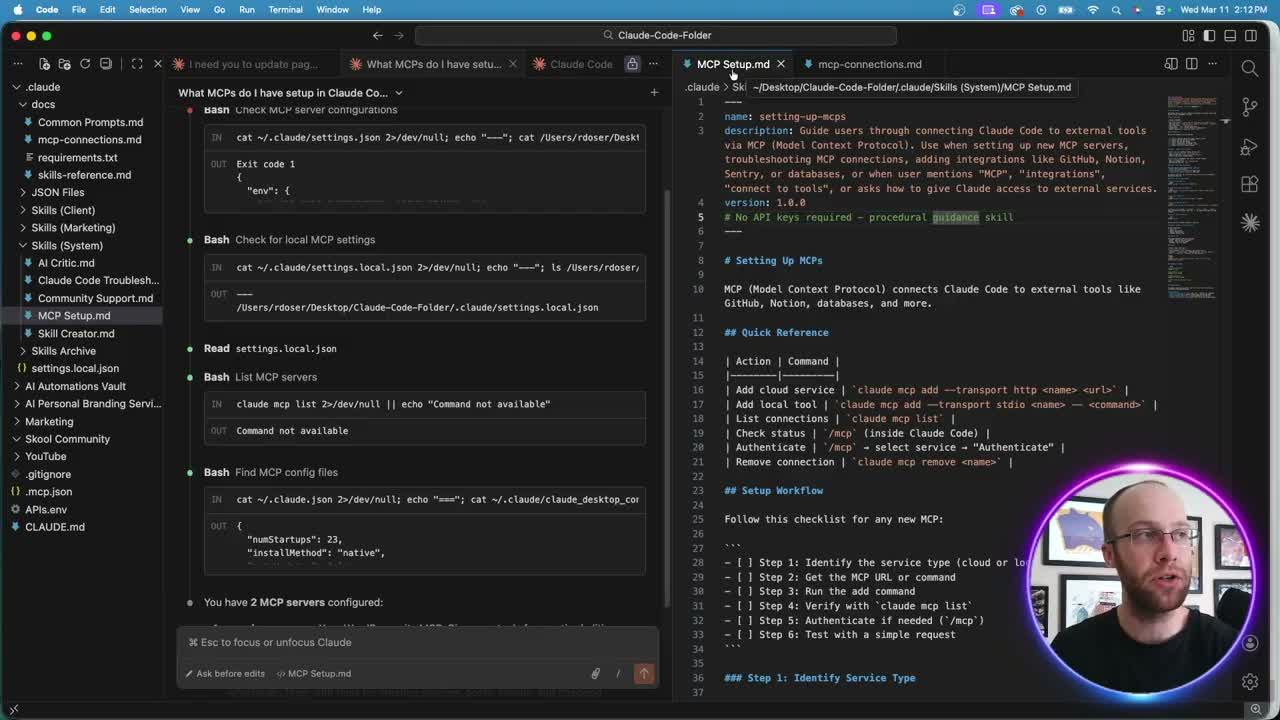Refresh the explorer file tree
The image size is (1280, 720).
85,64
